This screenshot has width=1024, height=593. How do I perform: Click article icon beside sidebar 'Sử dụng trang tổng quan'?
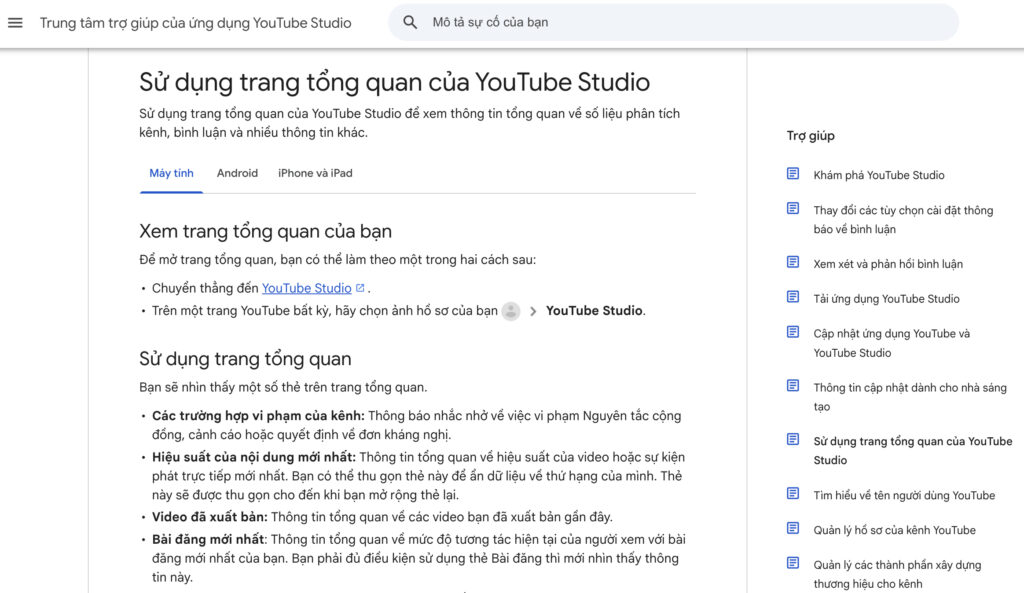point(793,440)
